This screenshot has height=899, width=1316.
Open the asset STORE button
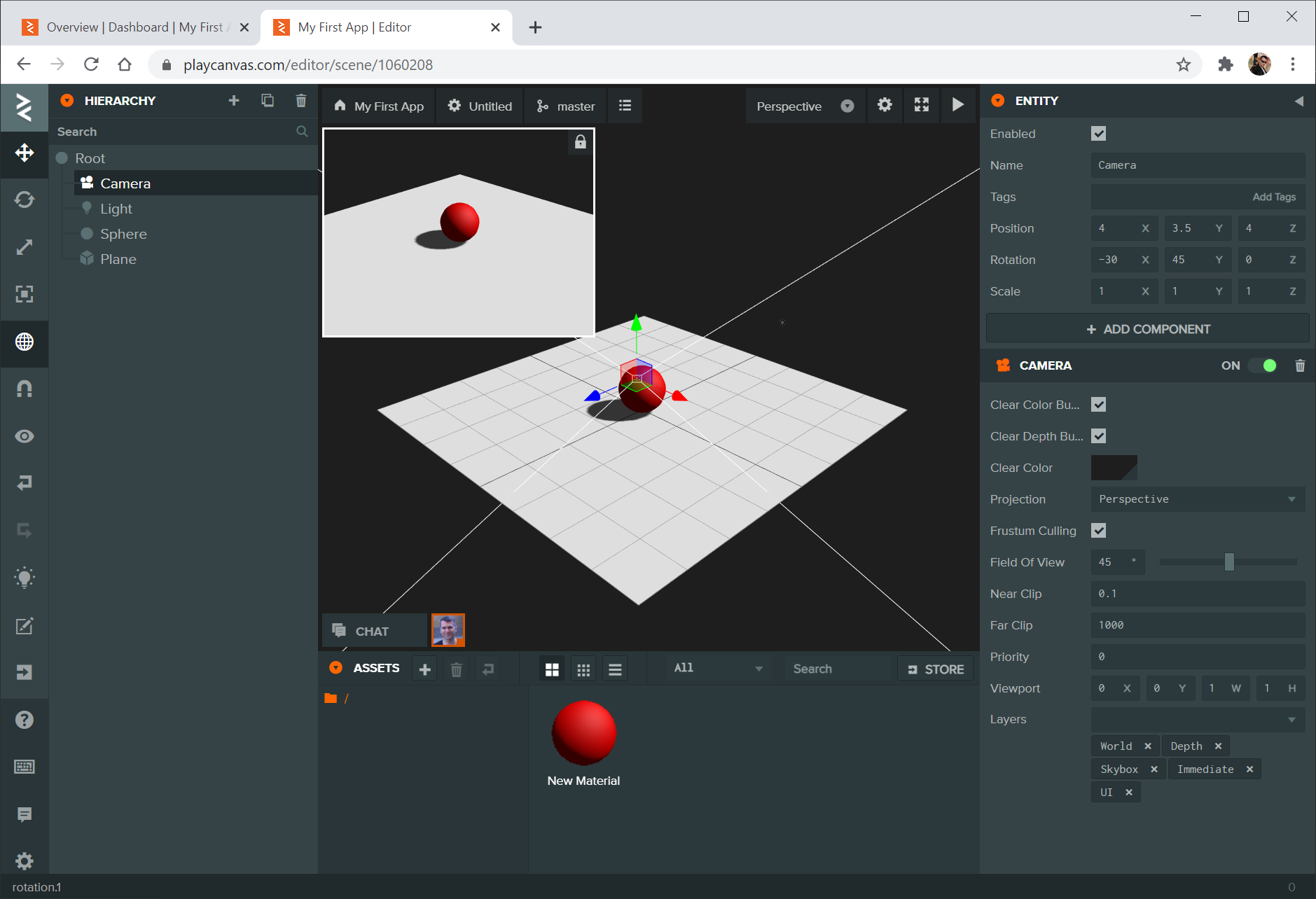(936, 669)
